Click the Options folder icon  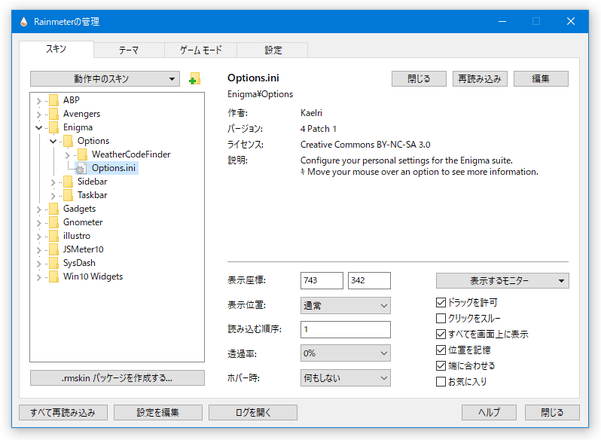pos(68,141)
